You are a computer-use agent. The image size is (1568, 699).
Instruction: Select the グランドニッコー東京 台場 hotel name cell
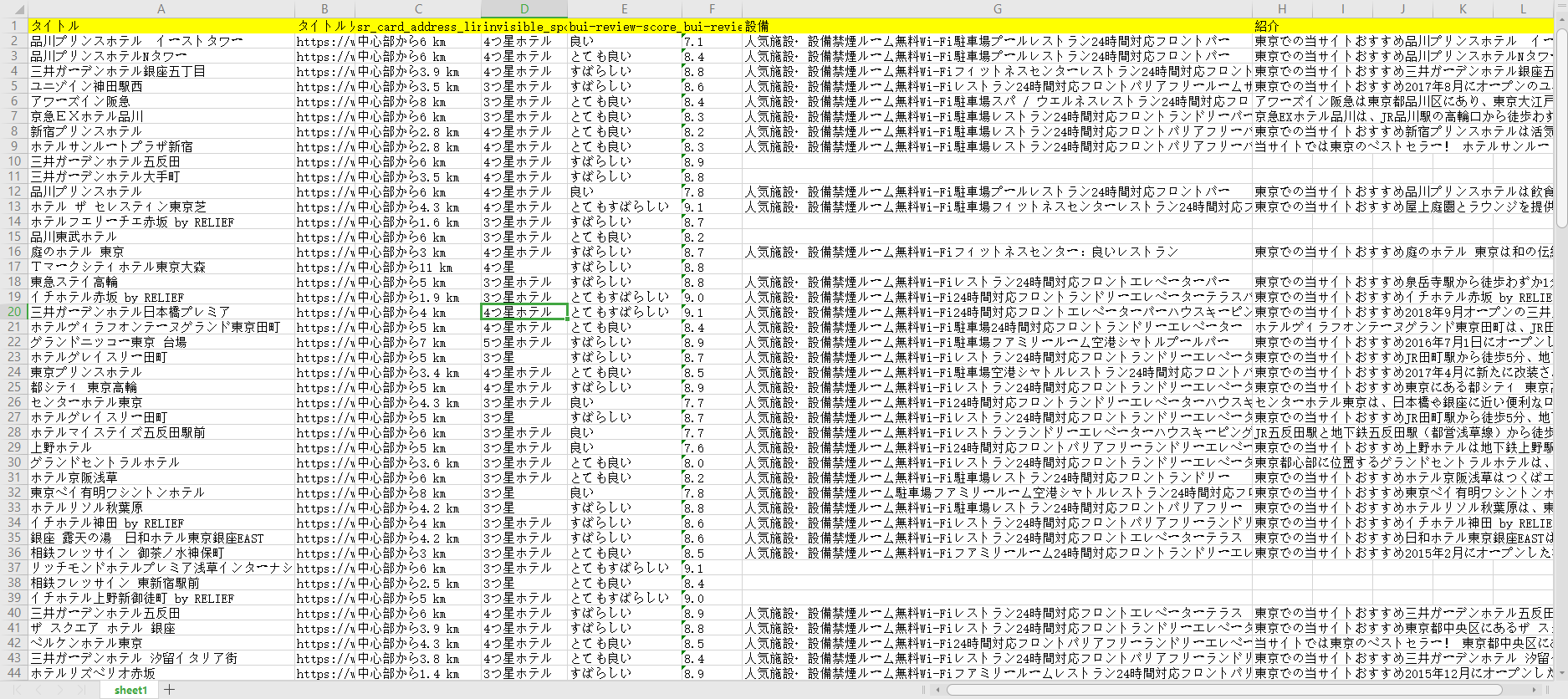(161, 342)
